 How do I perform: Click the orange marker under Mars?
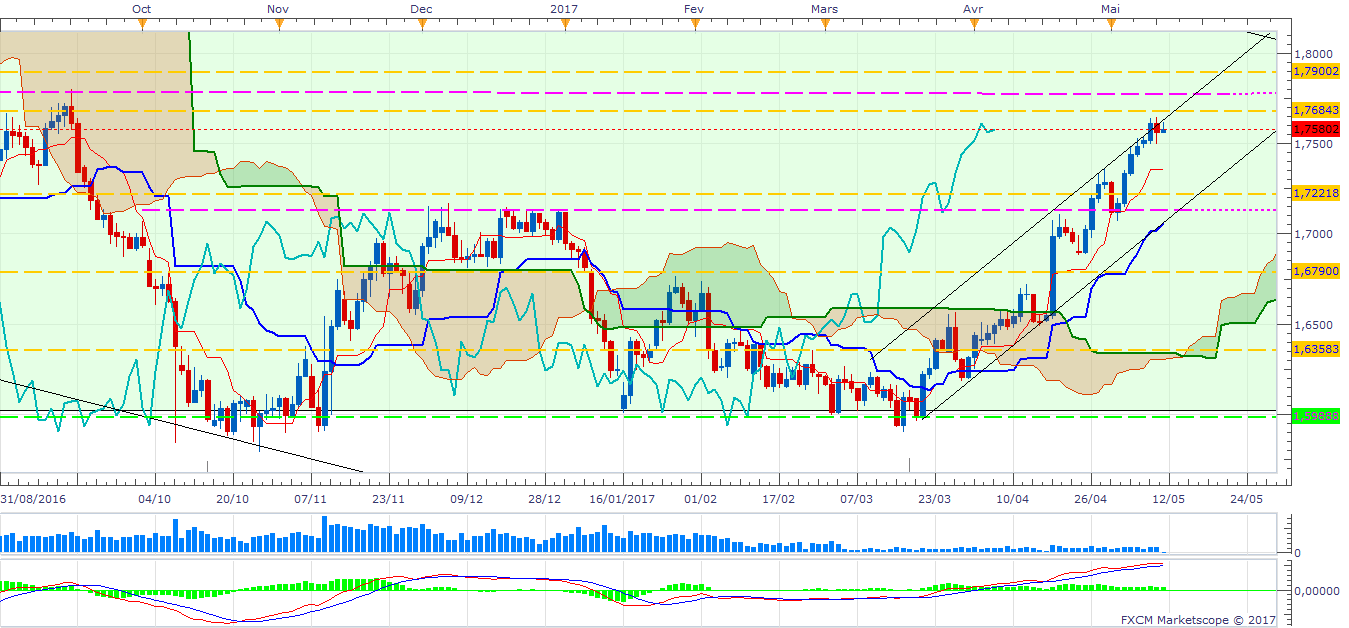pos(825,25)
